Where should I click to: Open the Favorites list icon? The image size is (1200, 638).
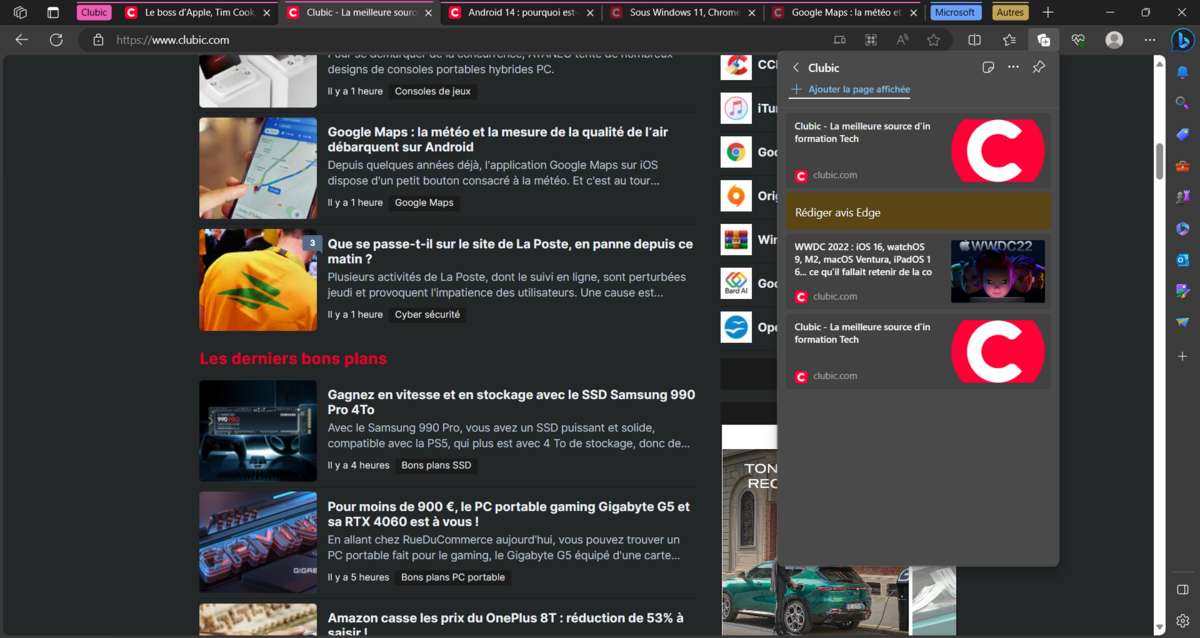coord(1009,40)
